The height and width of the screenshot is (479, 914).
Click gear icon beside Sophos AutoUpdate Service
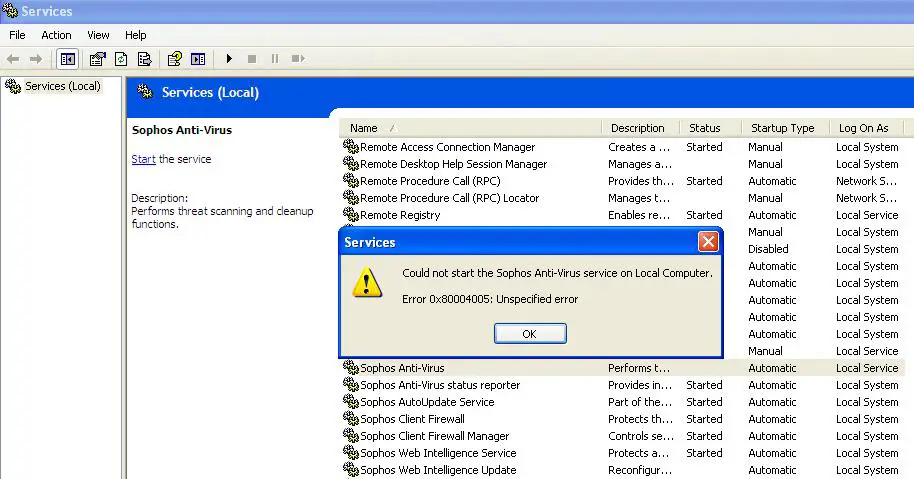(350, 401)
